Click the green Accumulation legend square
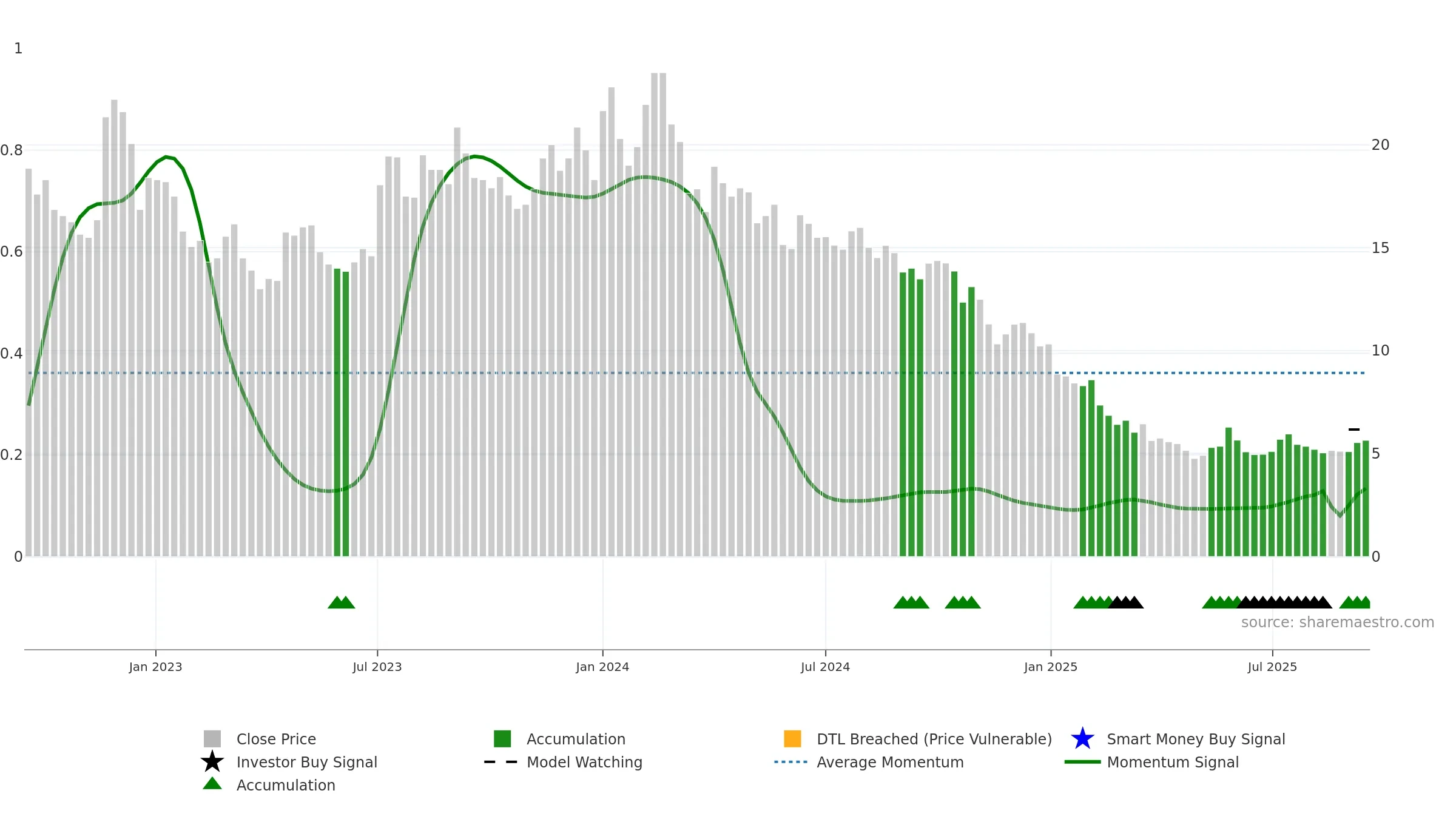The height and width of the screenshot is (819, 1456). click(502, 738)
